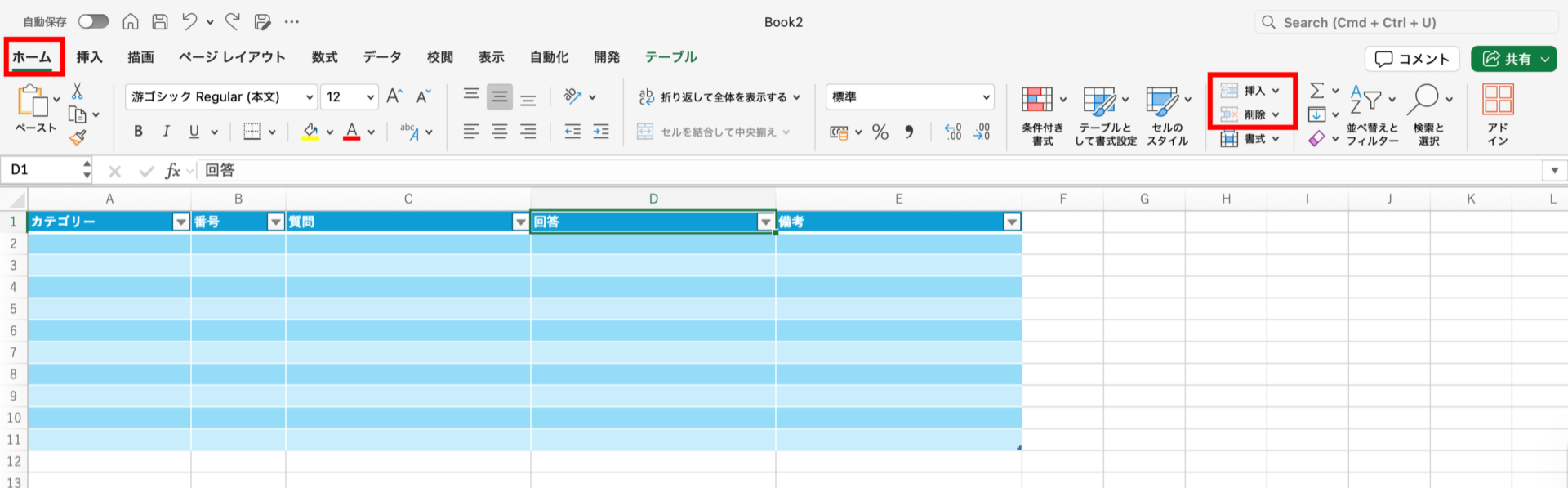
Task: Open the font size dropdown
Action: coord(370,97)
